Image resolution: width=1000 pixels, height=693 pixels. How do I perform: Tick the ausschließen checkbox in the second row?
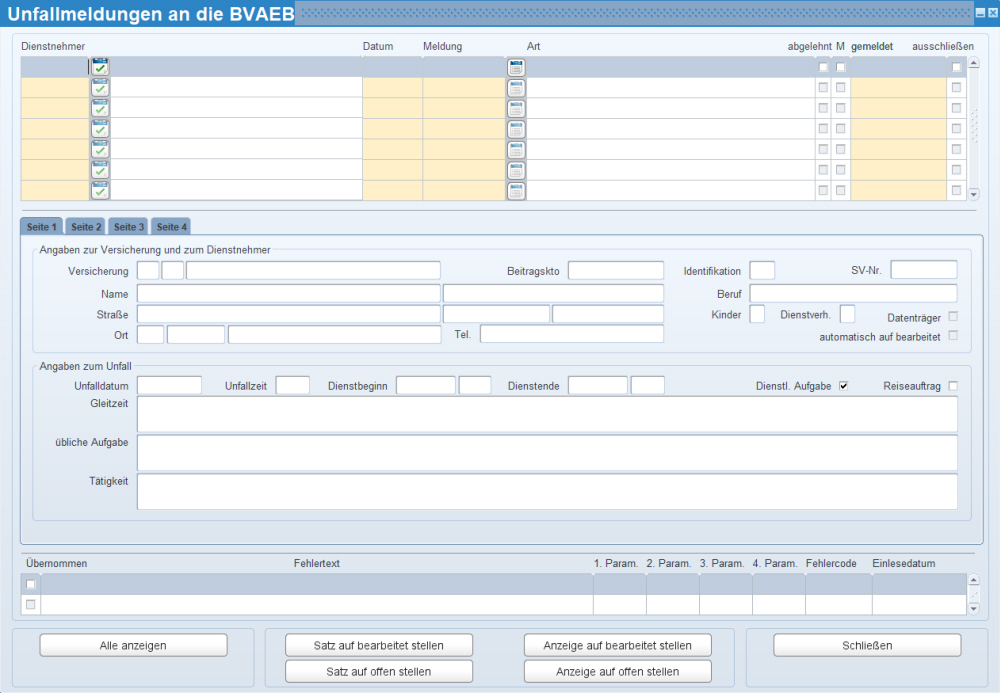(956, 87)
